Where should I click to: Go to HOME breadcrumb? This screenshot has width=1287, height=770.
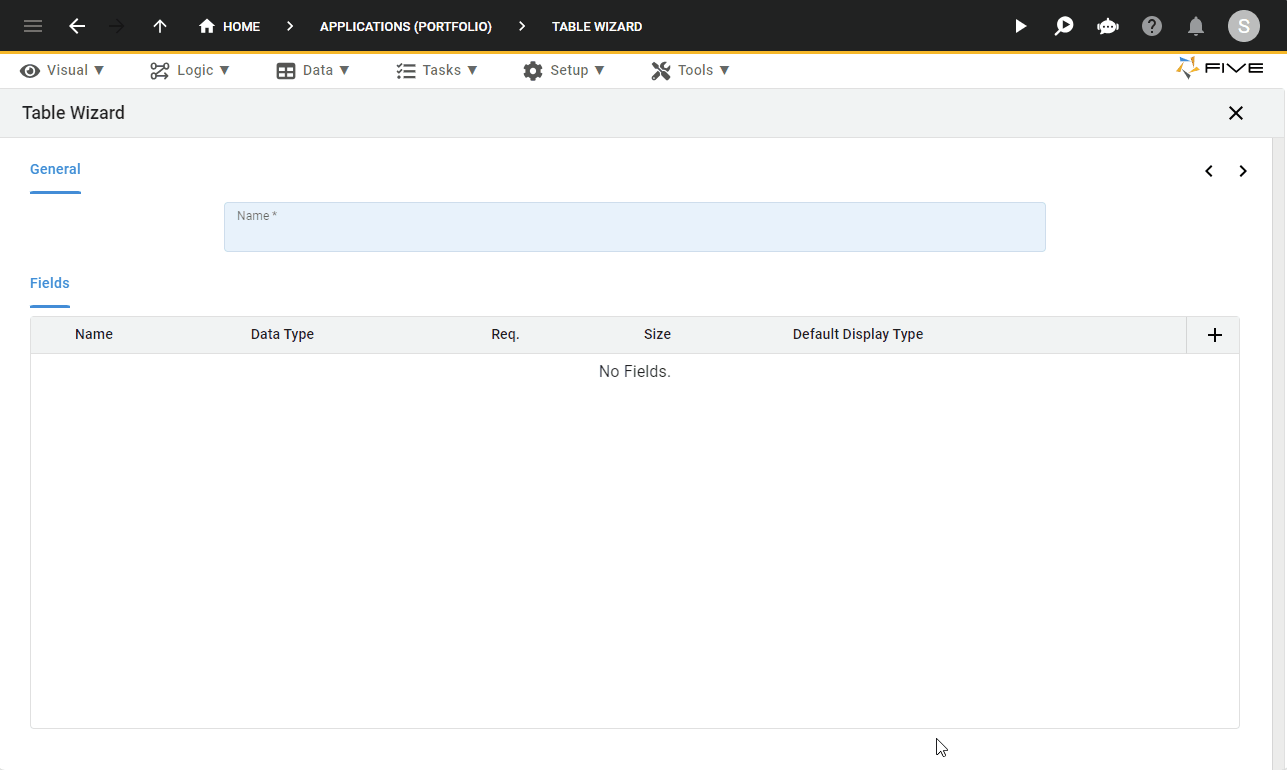(x=230, y=26)
